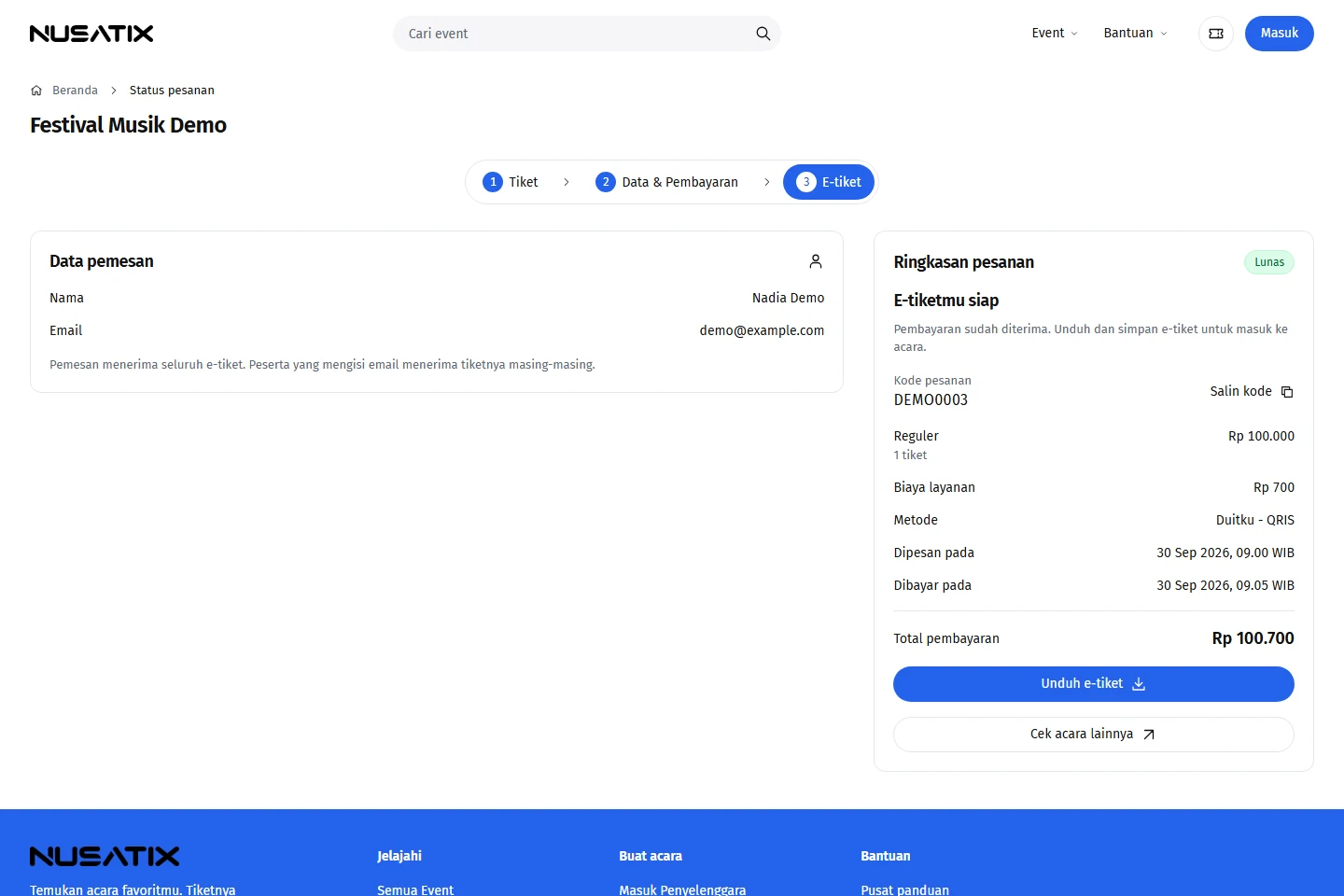
Task: Click the Lunas status badge
Action: pos(1269,262)
